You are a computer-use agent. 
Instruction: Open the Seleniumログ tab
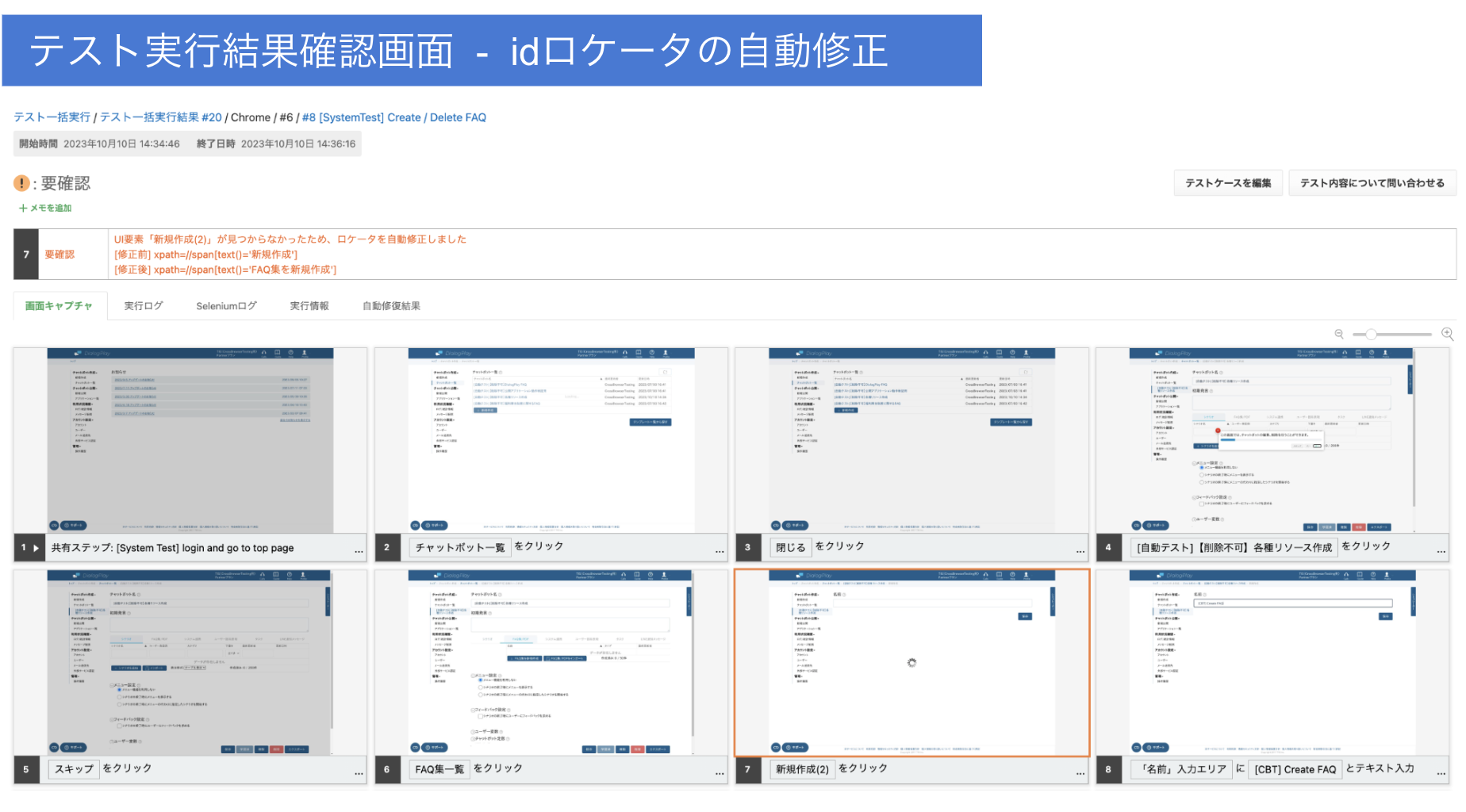(x=227, y=305)
